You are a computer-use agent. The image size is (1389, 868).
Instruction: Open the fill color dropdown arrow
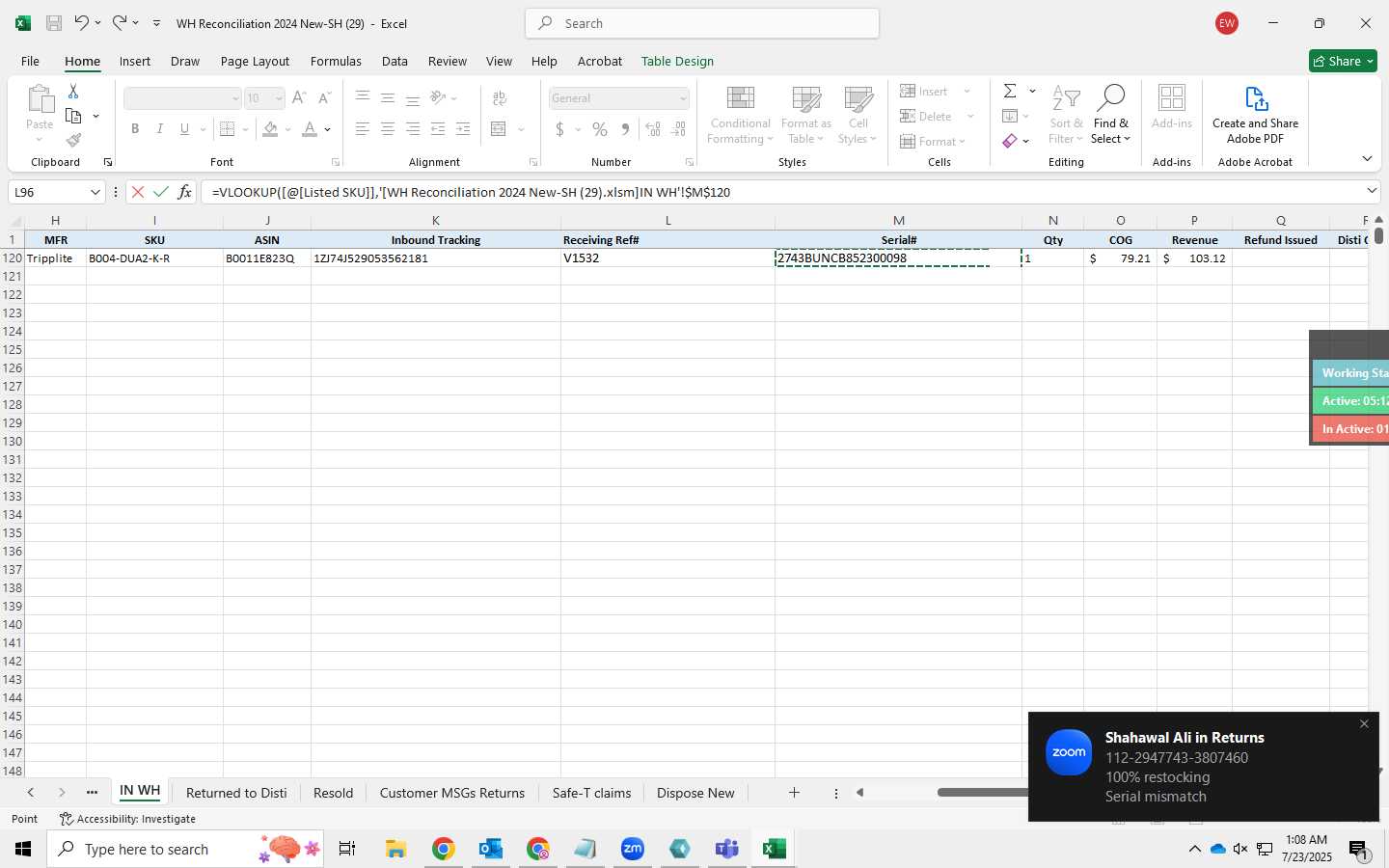[287, 129]
